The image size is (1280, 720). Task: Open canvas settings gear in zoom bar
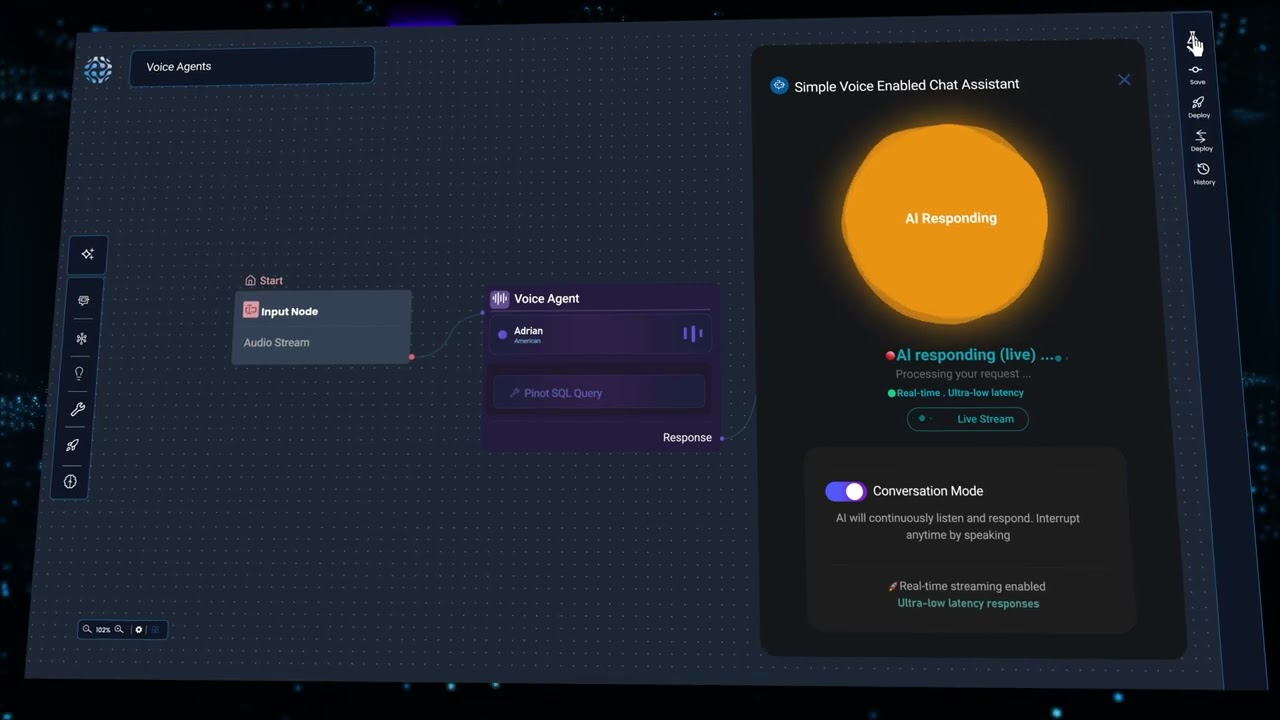click(139, 629)
